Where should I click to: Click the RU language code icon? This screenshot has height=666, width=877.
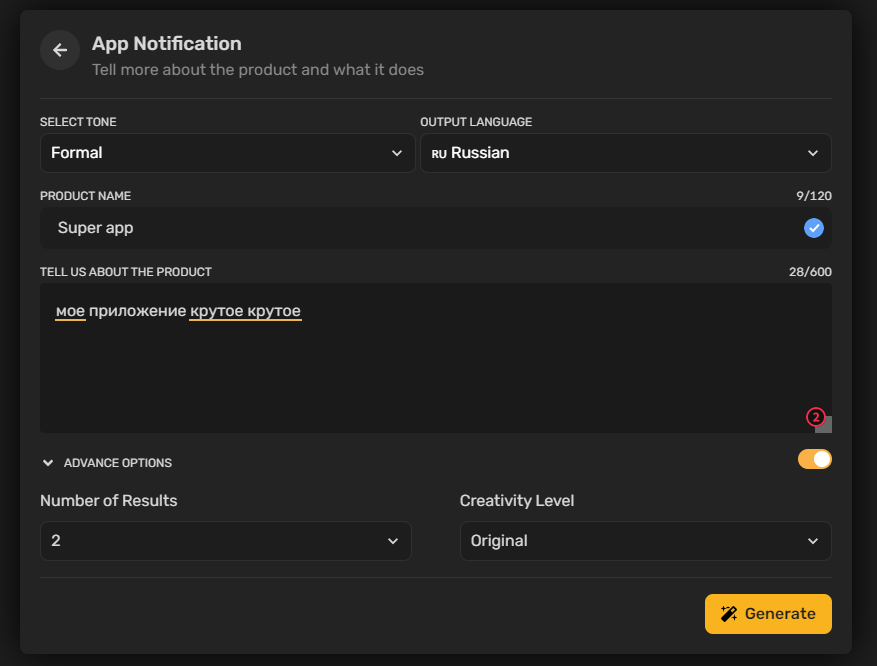click(x=438, y=154)
